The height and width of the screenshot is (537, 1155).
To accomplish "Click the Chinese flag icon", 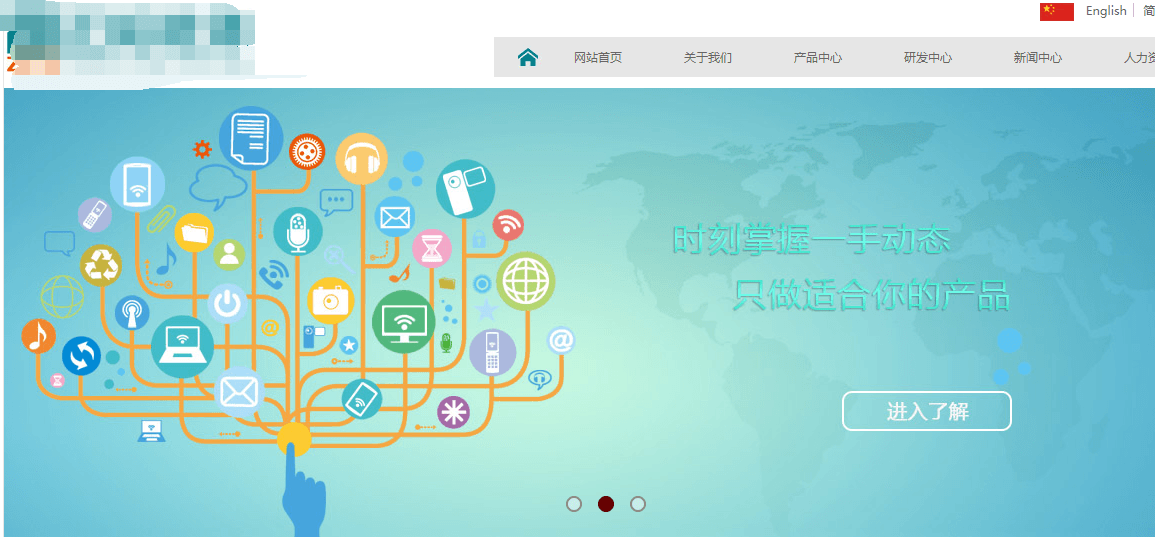I will coord(1056,11).
